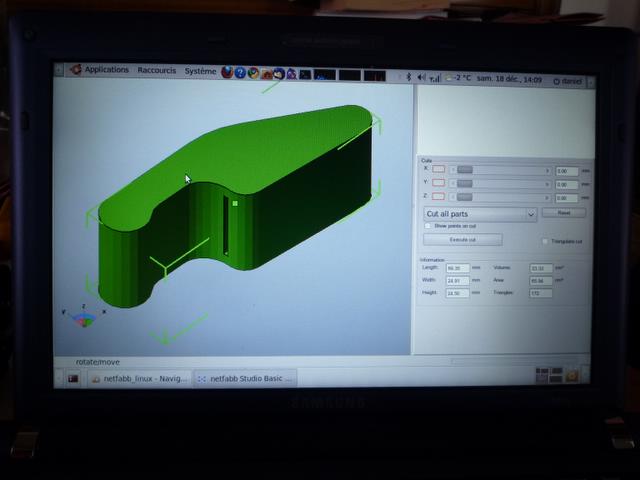Open the Applications menu
The height and width of the screenshot is (480, 640).
point(106,70)
